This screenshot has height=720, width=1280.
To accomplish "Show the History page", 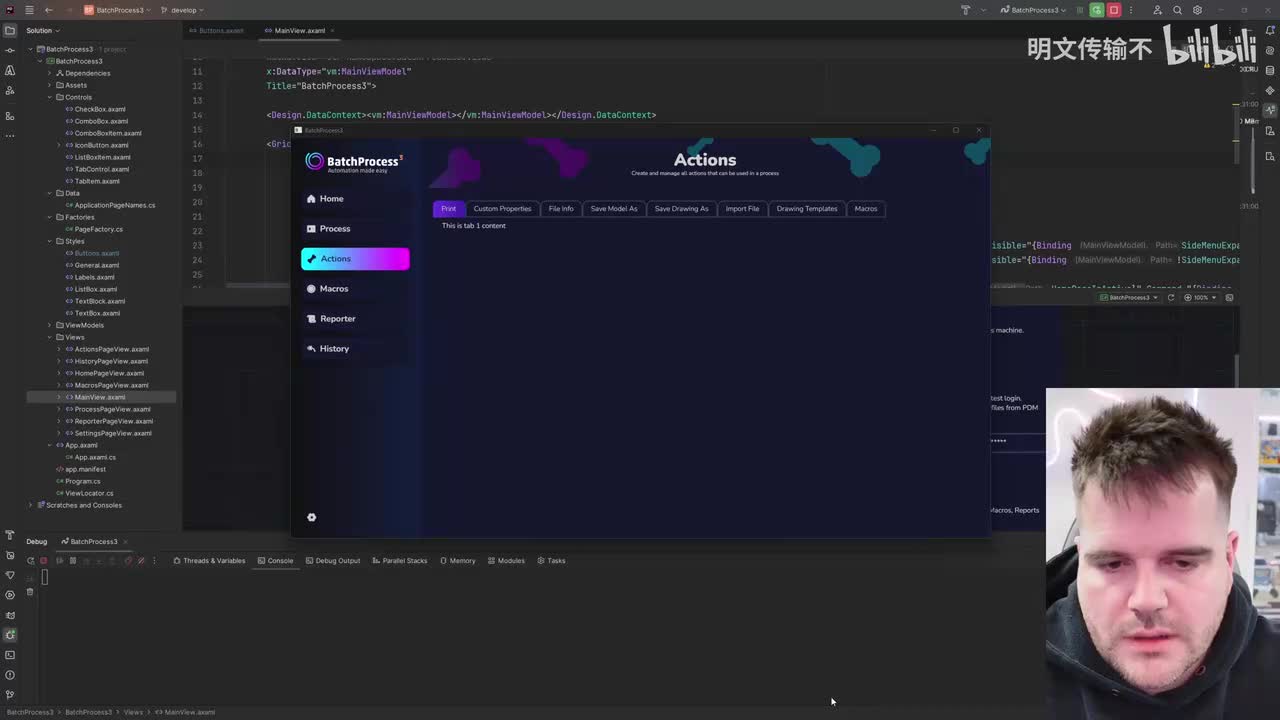I will point(355,349).
